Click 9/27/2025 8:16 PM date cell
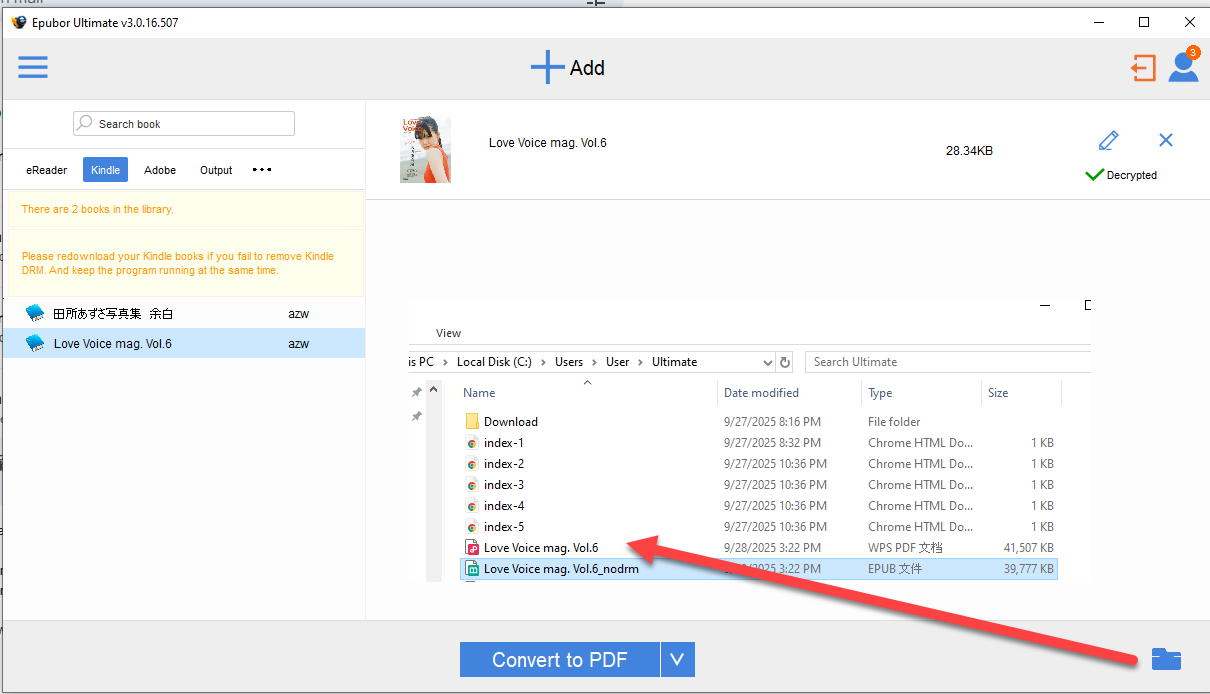1210x694 pixels. (x=772, y=422)
